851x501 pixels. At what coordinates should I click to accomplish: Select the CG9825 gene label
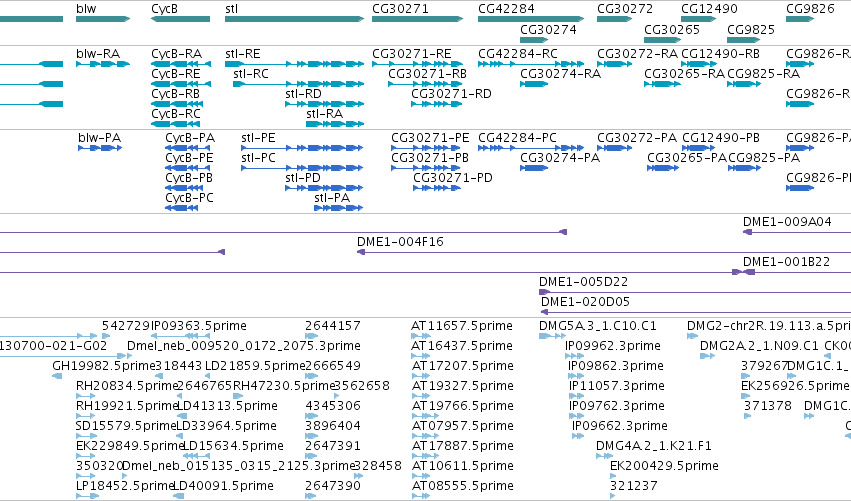(x=751, y=29)
